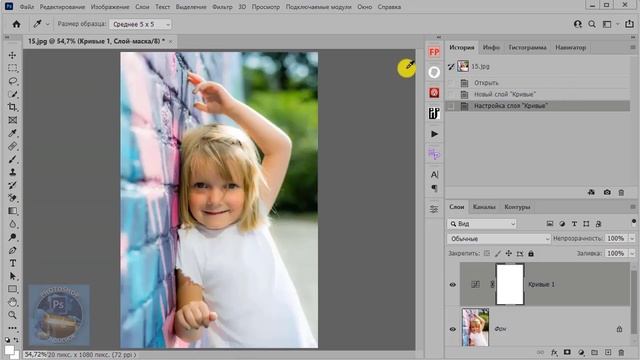
Task: Open the tool preset picker arrow
Action: (x=47, y=24)
